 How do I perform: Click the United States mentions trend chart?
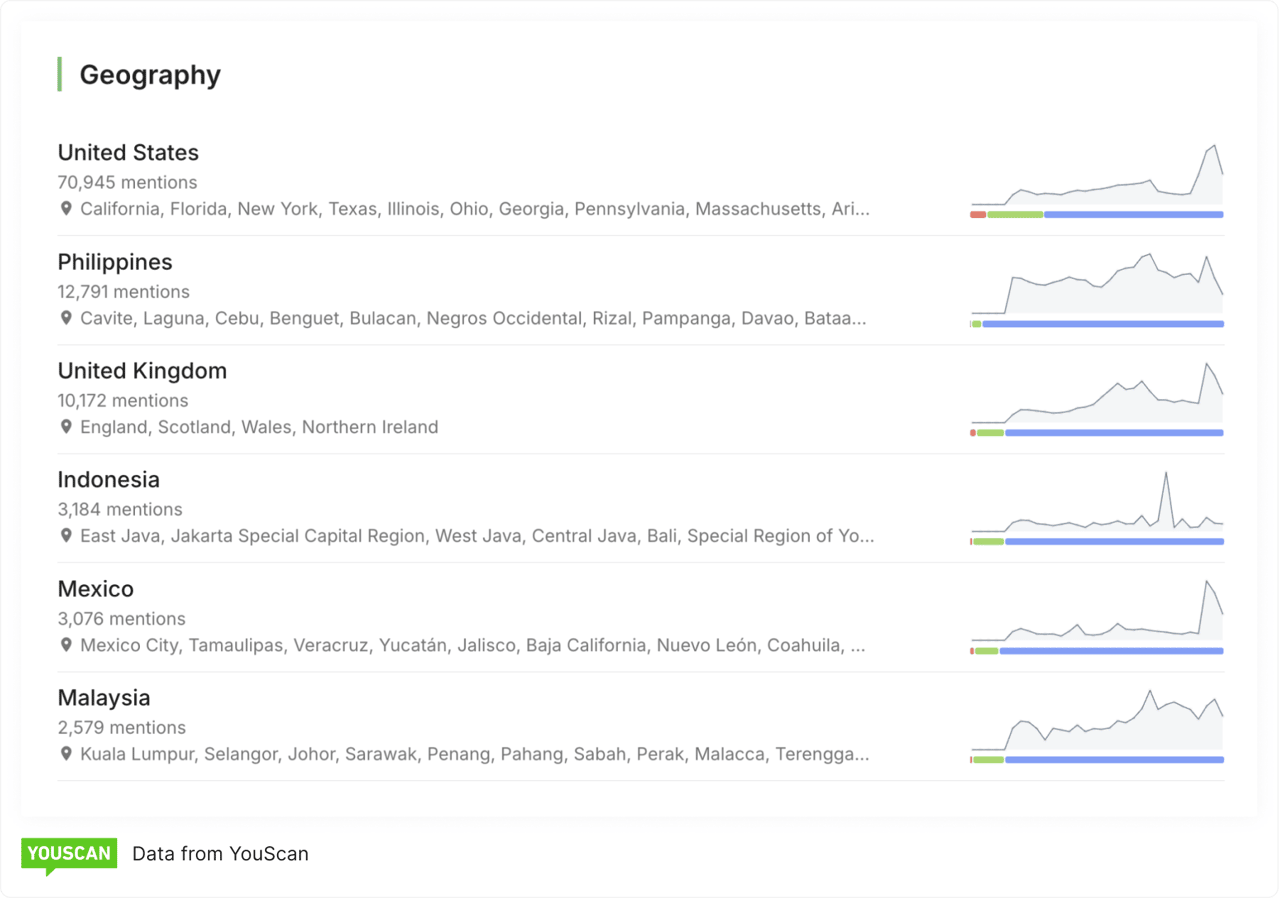click(x=1096, y=180)
